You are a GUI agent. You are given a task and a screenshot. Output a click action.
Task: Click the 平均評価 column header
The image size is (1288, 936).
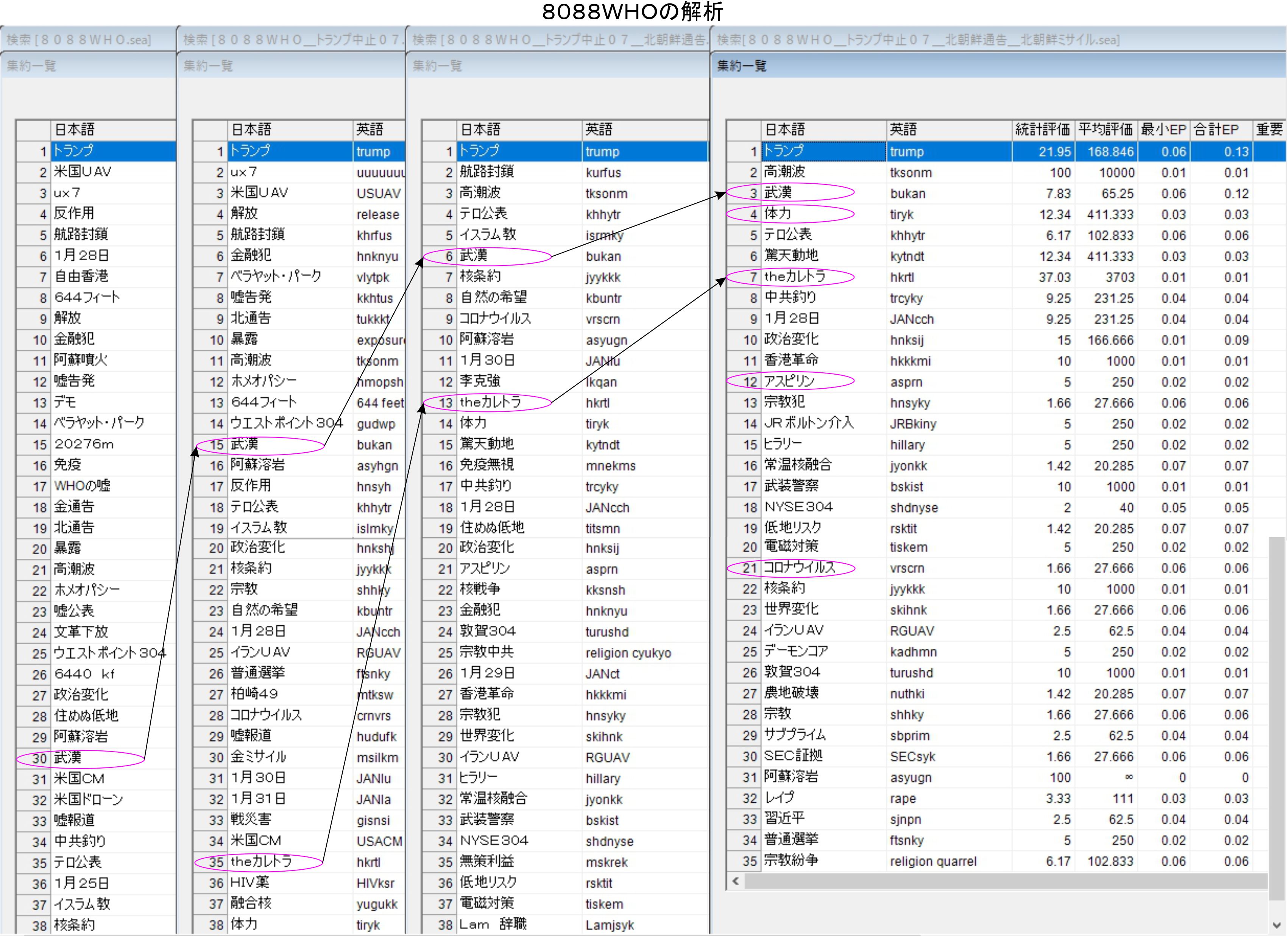pyautogui.click(x=1105, y=130)
